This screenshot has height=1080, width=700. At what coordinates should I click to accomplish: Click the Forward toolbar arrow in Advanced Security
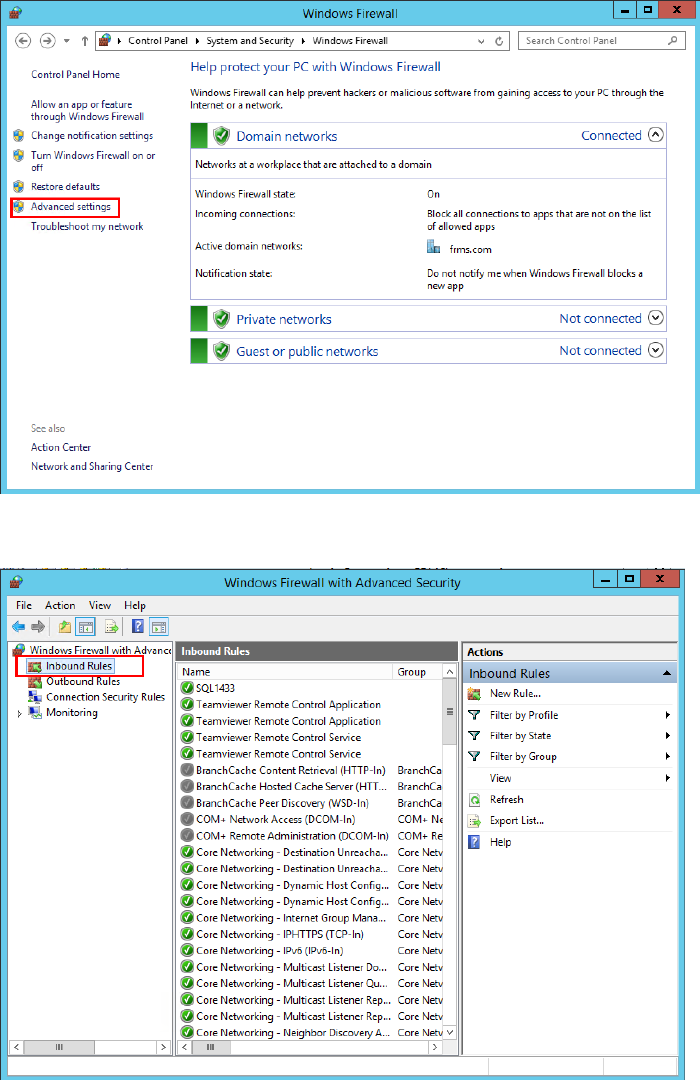tap(39, 627)
